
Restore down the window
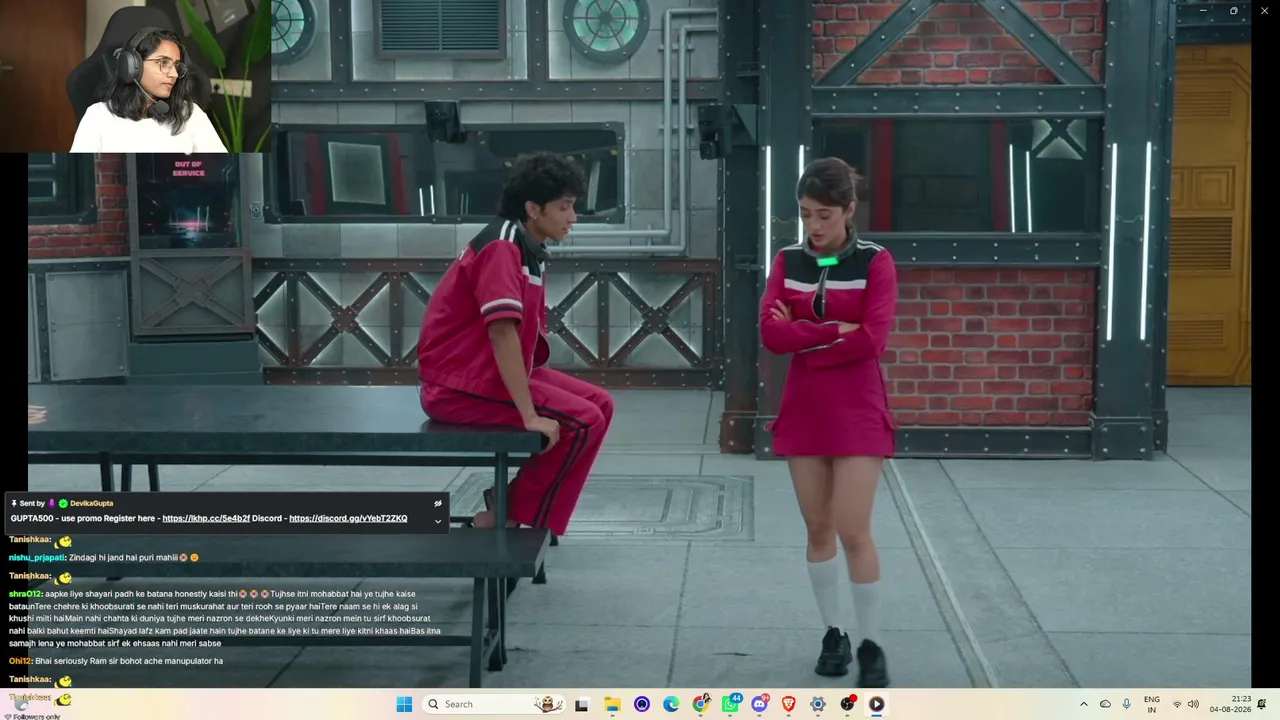(1233, 11)
